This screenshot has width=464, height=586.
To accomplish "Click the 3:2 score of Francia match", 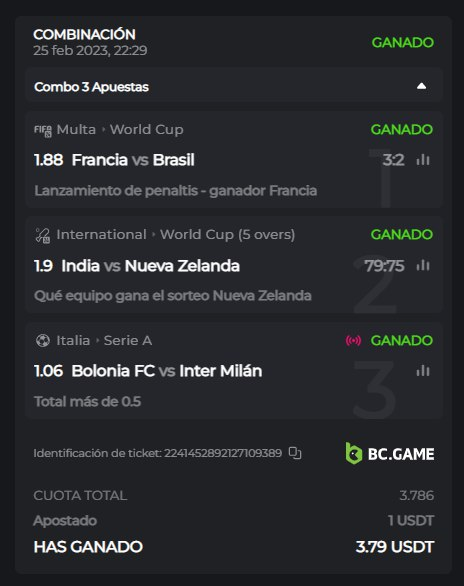I will tap(393, 160).
